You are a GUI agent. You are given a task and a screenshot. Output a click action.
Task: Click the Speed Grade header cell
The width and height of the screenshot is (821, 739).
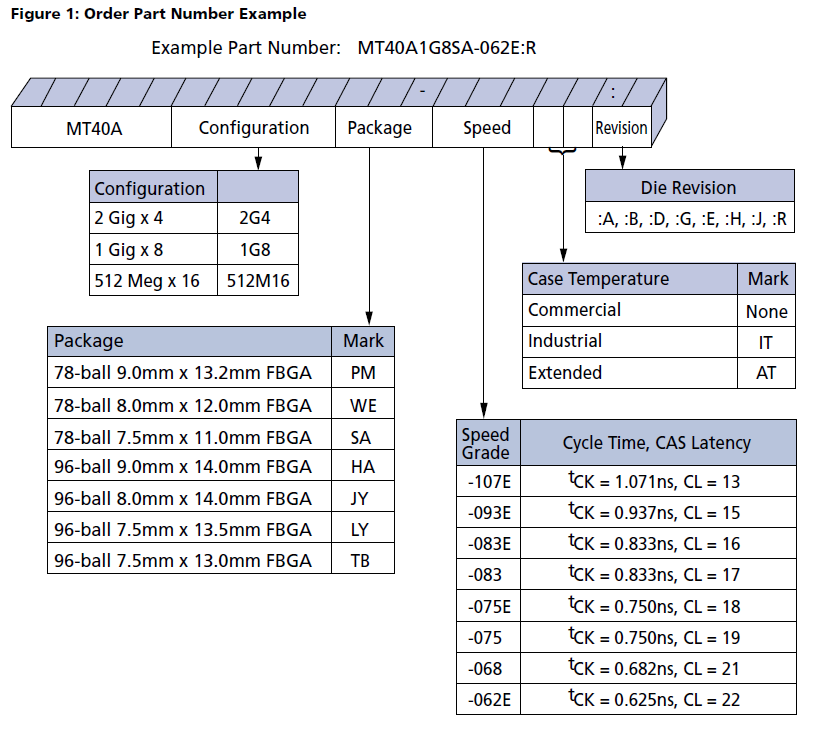click(x=489, y=443)
